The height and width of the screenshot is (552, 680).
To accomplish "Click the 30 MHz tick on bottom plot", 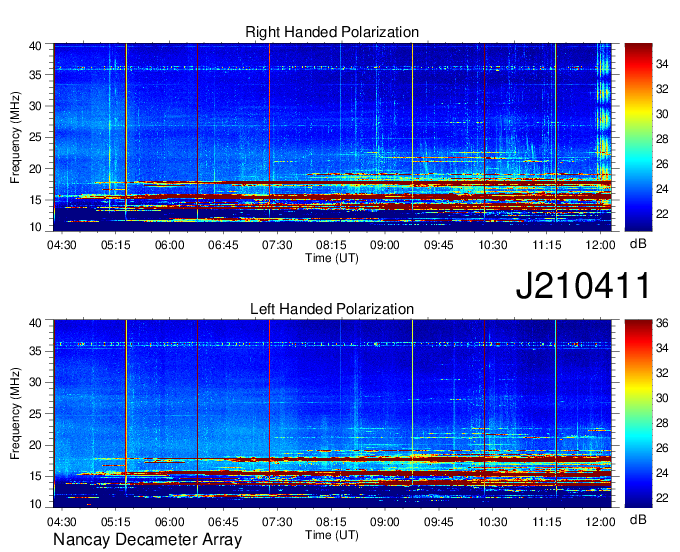I will point(36,382).
